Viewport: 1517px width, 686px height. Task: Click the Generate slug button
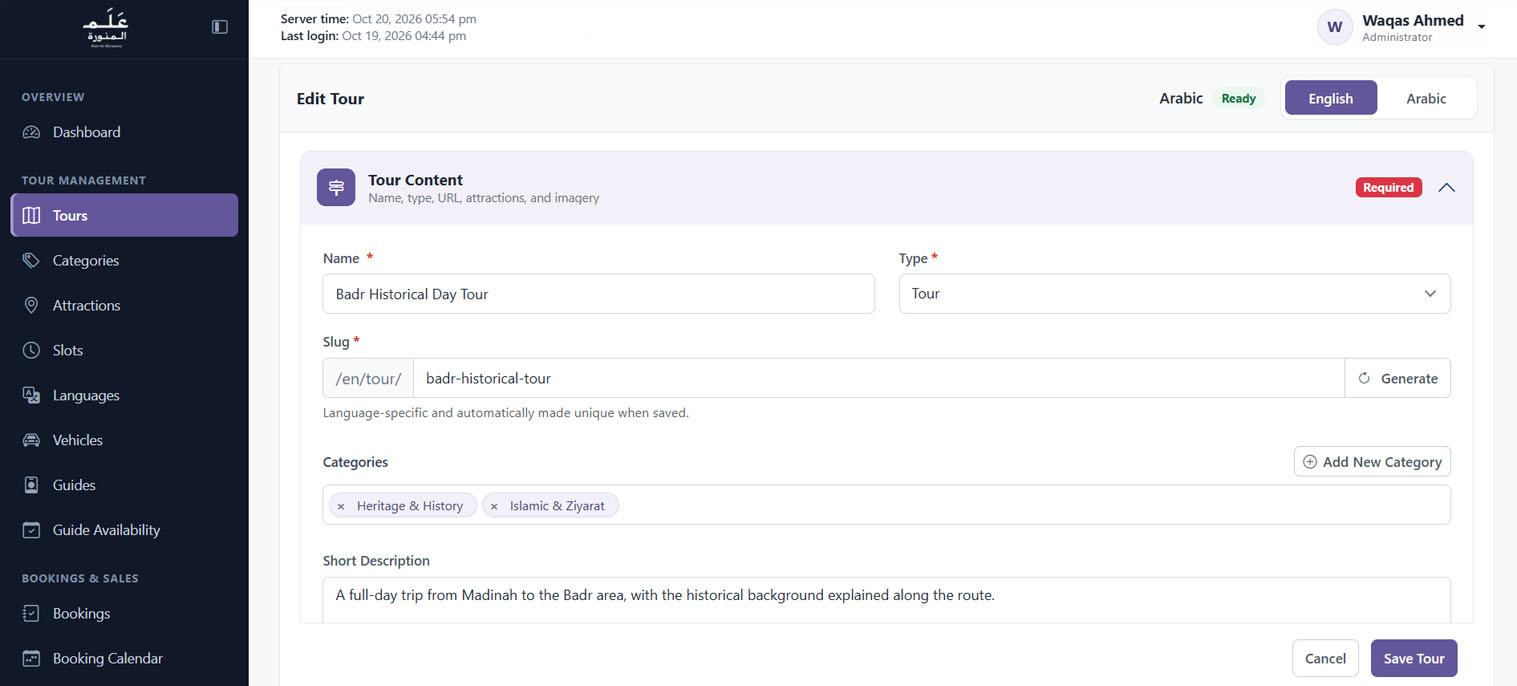tap(1397, 378)
